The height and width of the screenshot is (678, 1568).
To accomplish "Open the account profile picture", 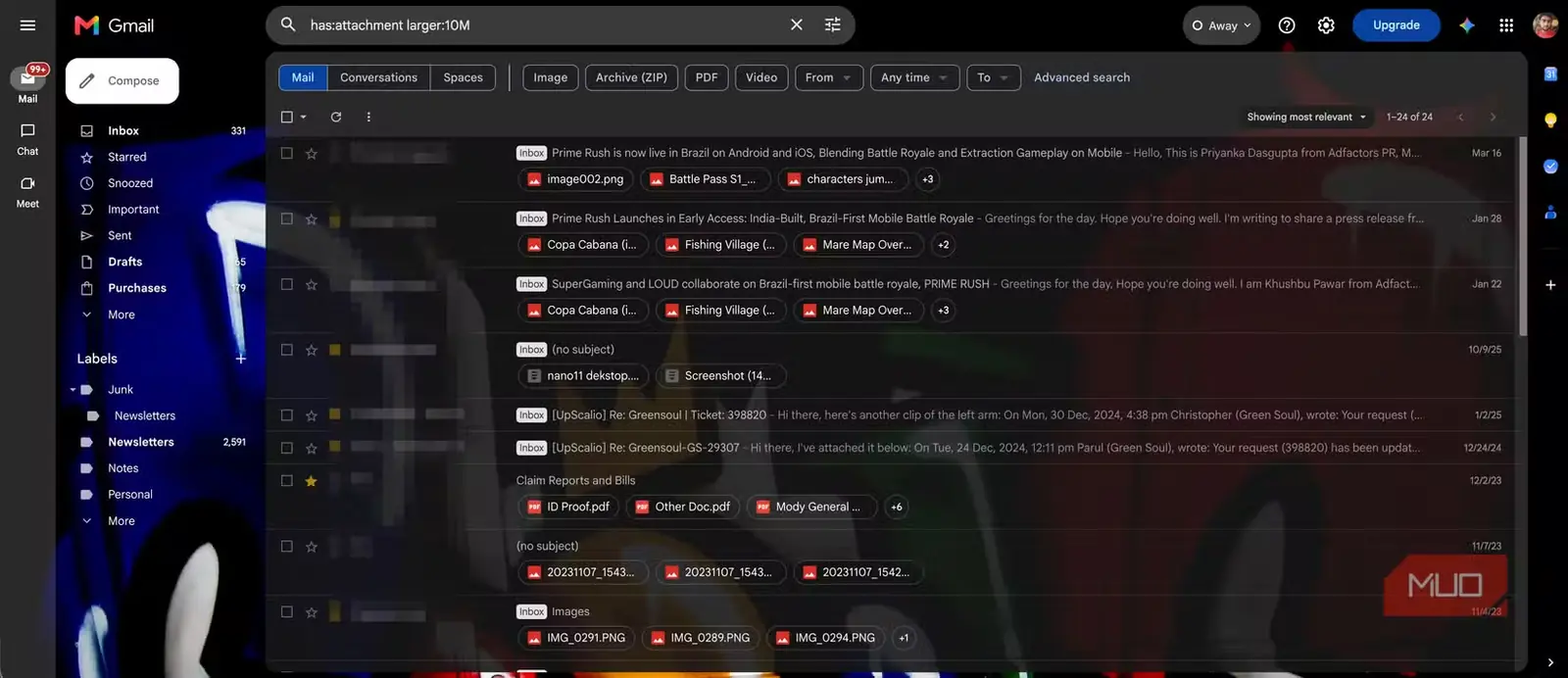I will point(1545,25).
